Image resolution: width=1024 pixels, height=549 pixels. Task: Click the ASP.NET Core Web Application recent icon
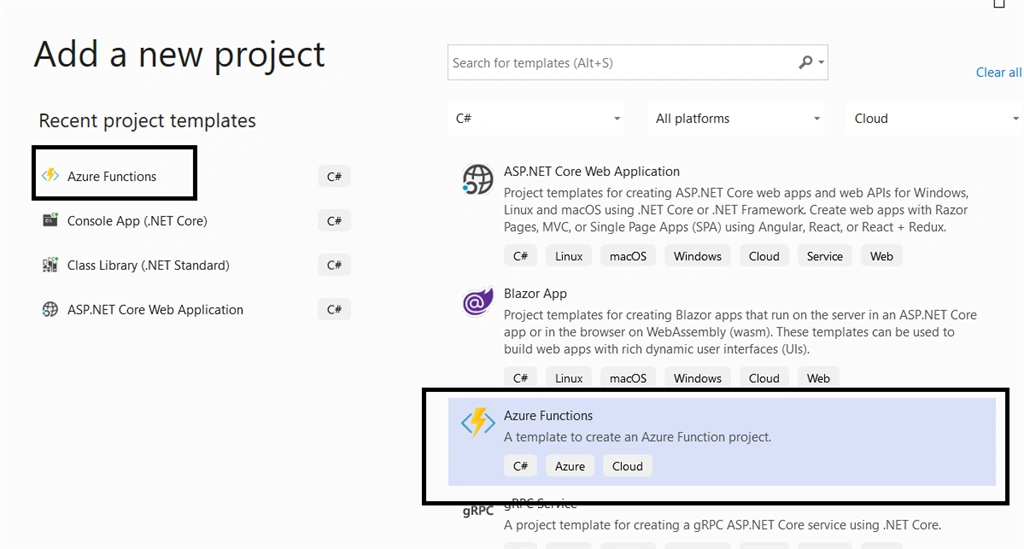pyautogui.click(x=50, y=309)
